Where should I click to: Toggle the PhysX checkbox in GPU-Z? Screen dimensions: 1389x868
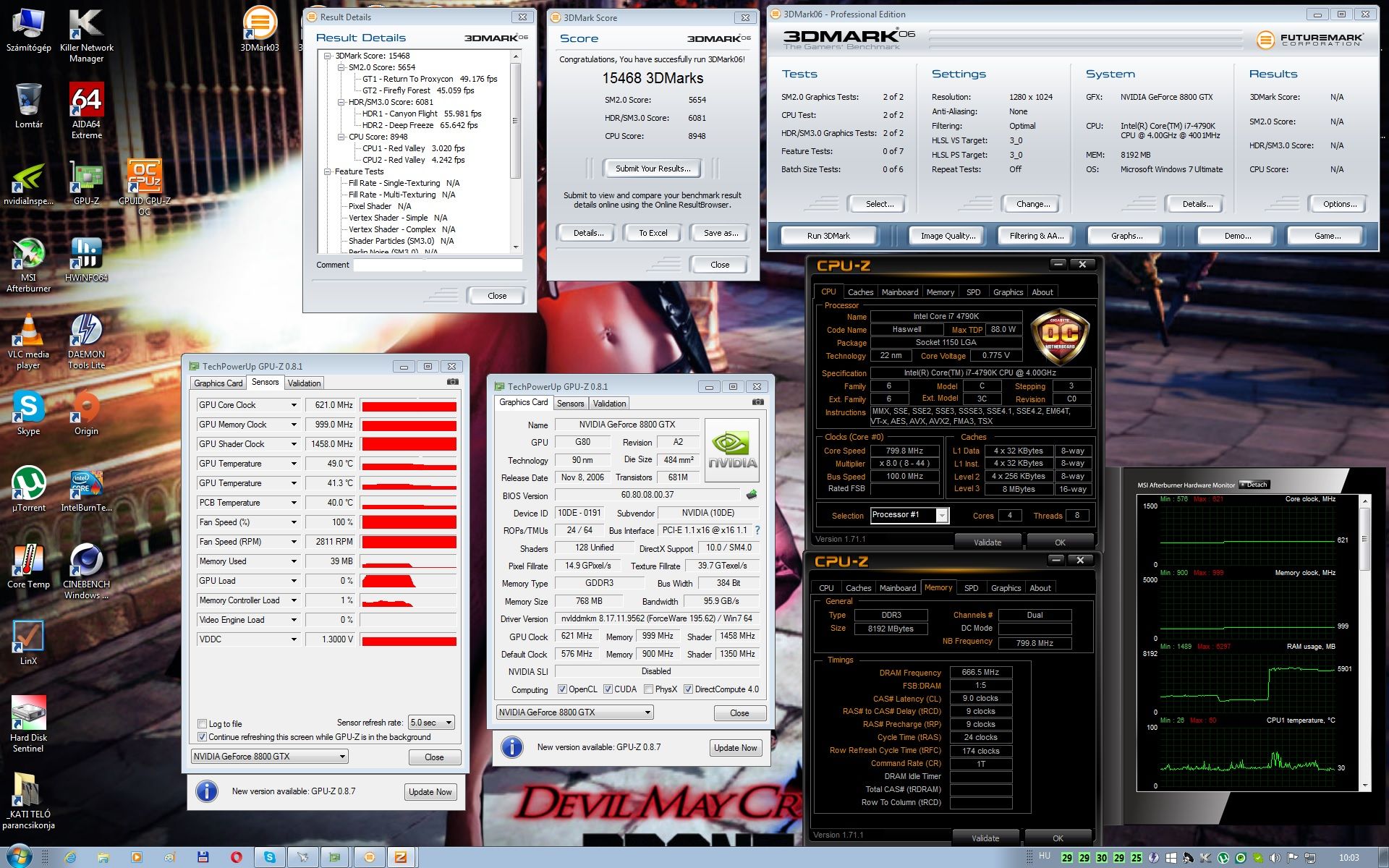(648, 689)
